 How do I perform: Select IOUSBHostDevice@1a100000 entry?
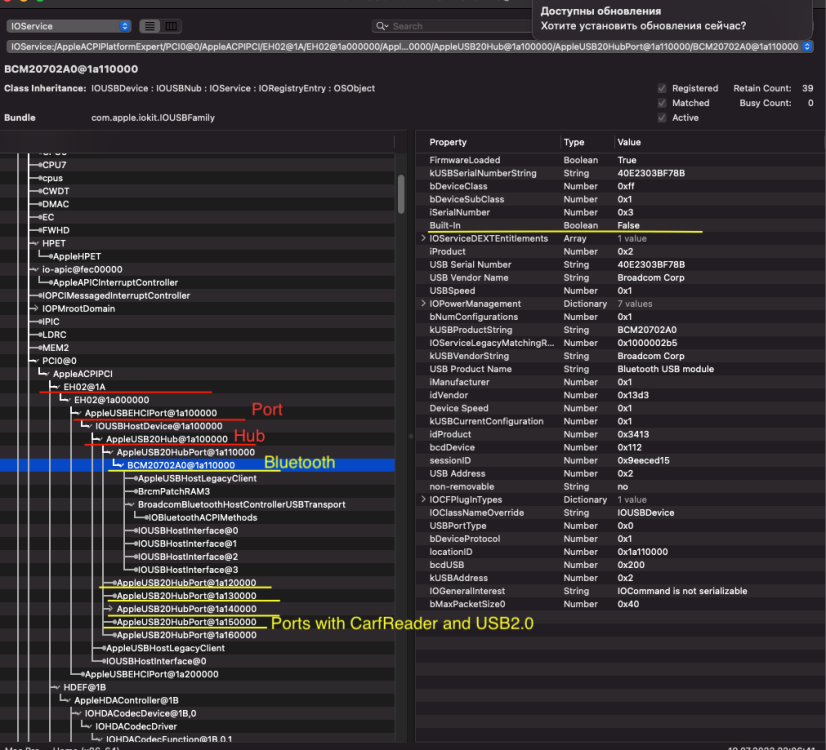(x=159, y=426)
